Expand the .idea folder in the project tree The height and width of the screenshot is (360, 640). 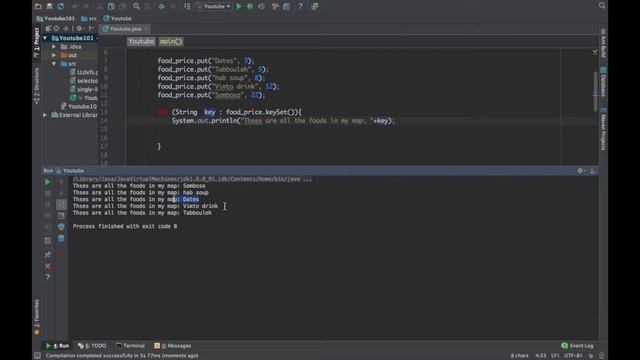click(54, 47)
